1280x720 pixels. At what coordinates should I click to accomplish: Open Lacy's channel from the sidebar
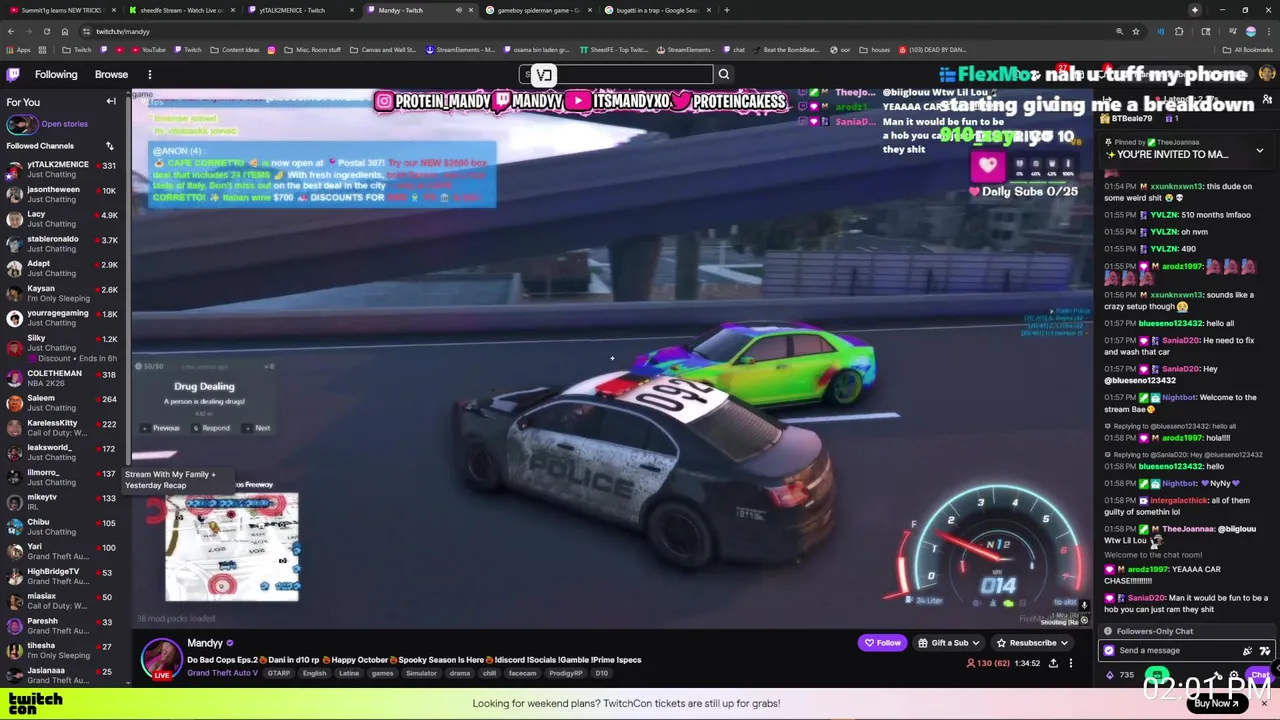65,219
